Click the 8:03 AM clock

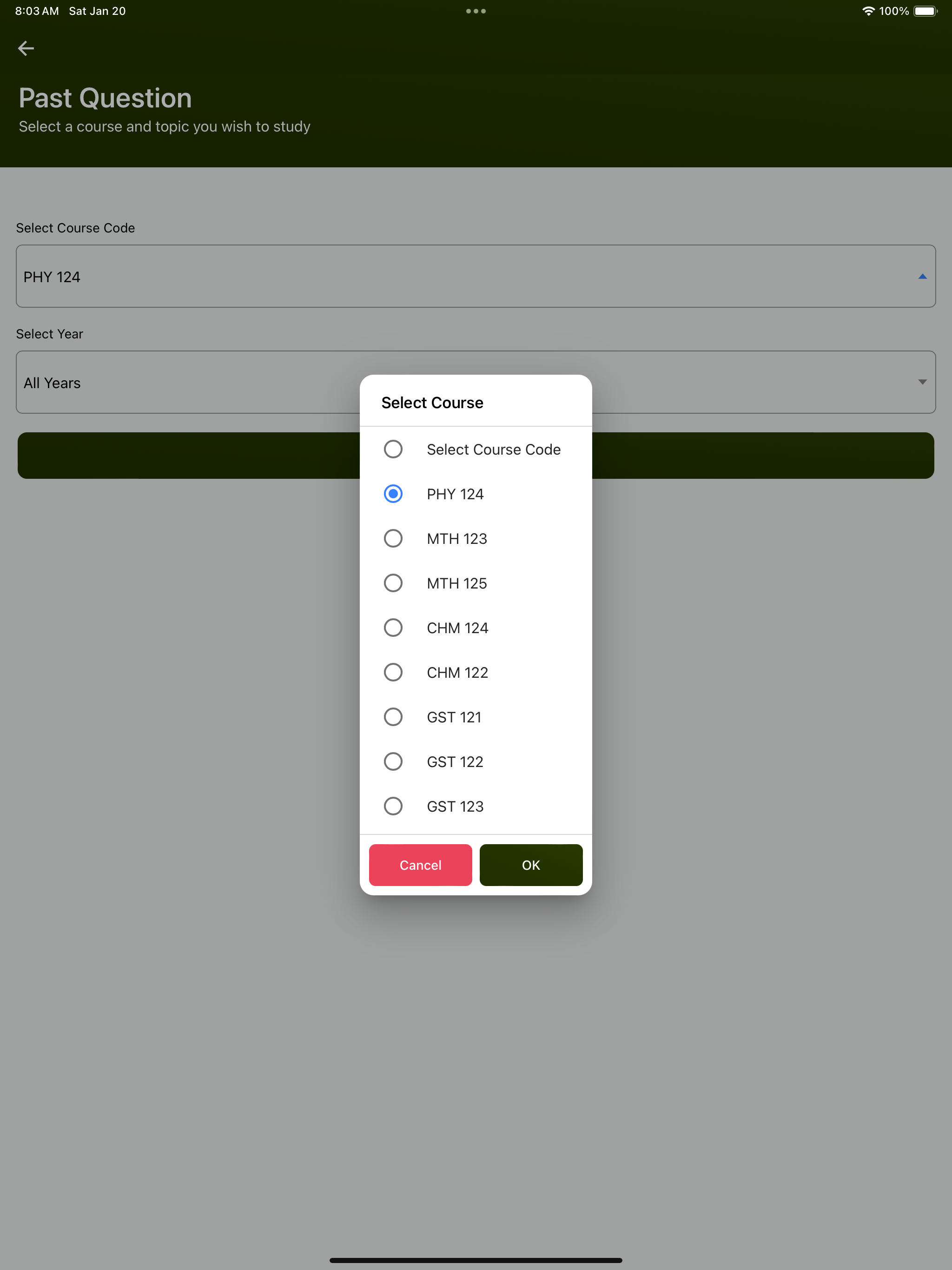tap(37, 11)
